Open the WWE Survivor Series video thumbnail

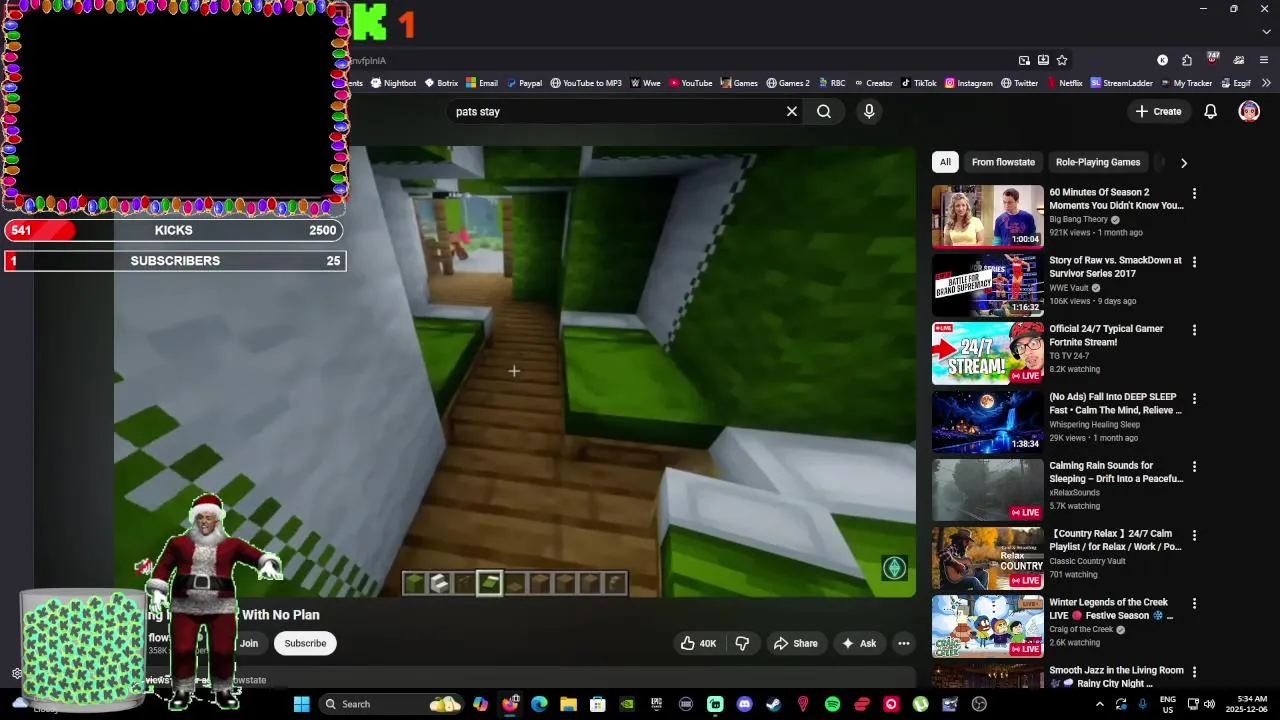[x=988, y=284]
